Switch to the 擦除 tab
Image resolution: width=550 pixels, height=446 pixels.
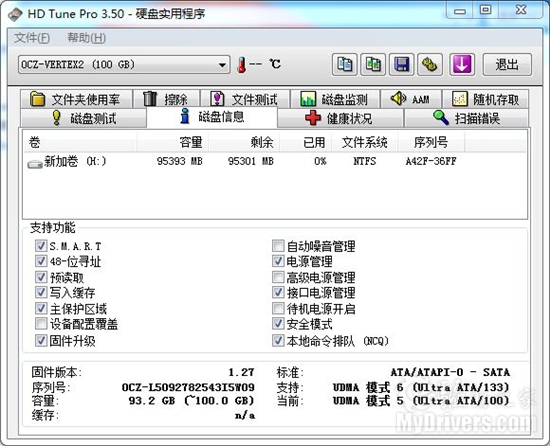tap(166, 99)
